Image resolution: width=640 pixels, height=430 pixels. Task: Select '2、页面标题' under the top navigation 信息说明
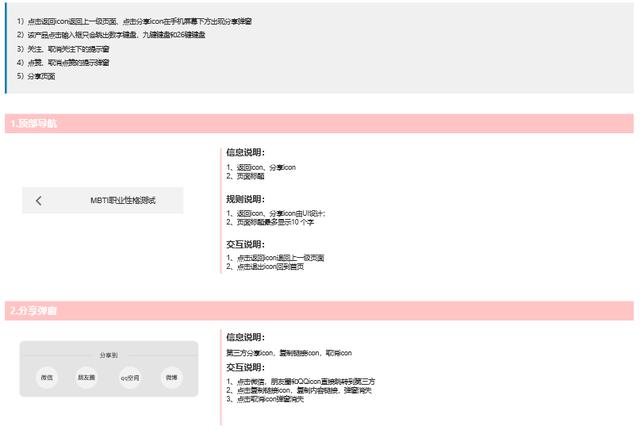pos(245,176)
